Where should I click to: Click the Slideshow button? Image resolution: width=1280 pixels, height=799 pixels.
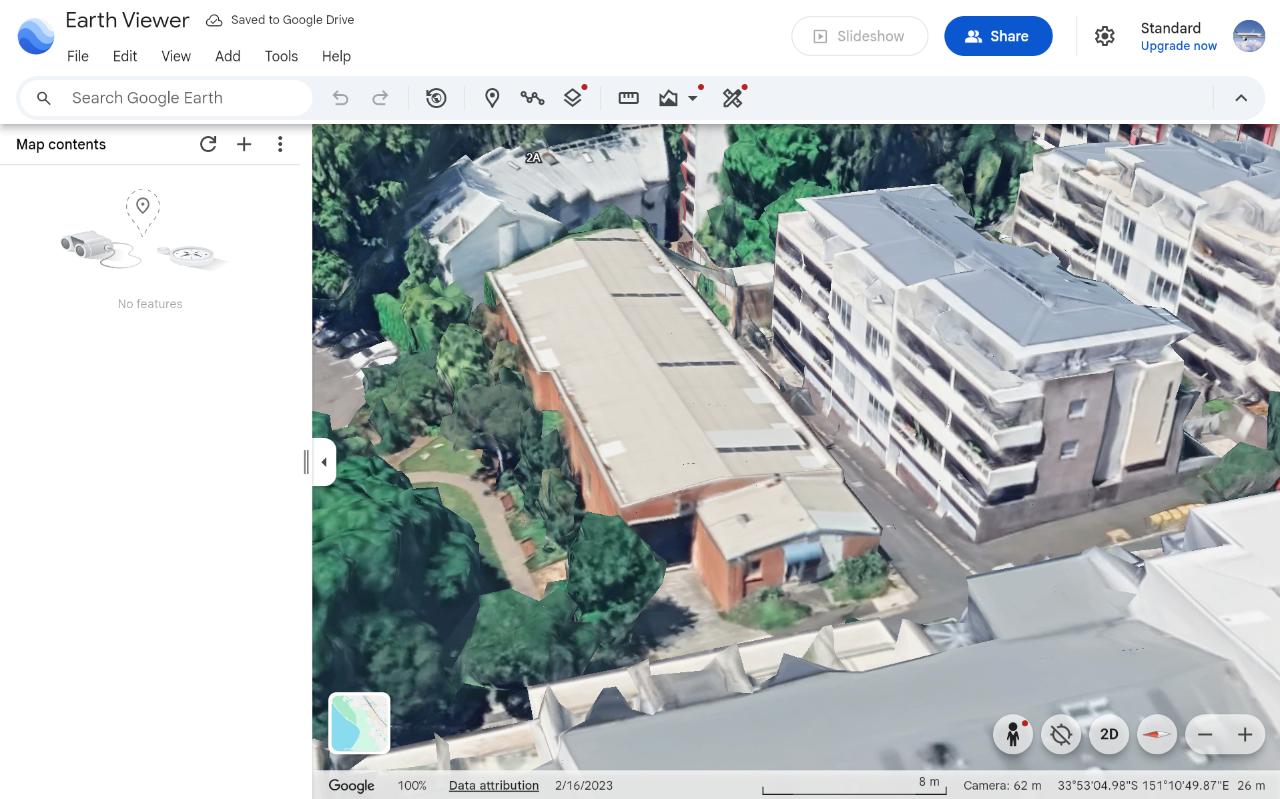click(x=859, y=36)
